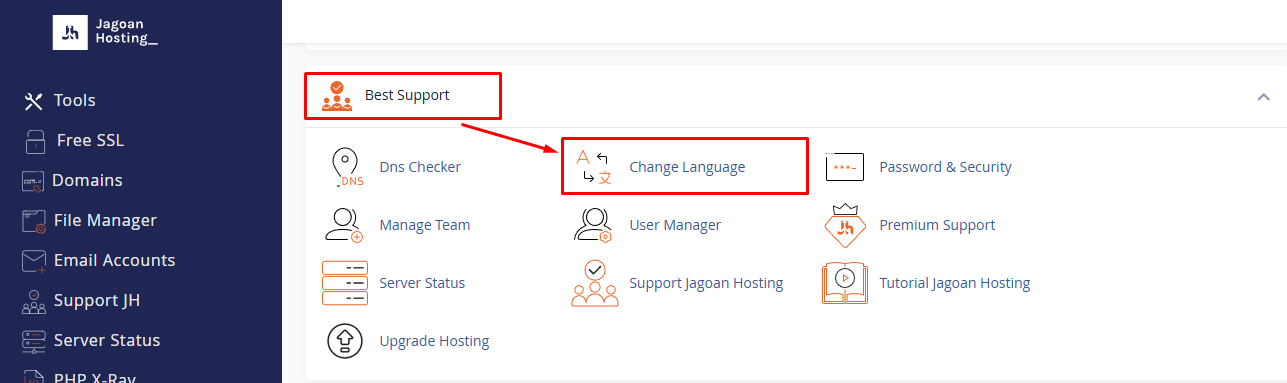
Task: Click the Support JH people icon
Action: click(x=34, y=301)
